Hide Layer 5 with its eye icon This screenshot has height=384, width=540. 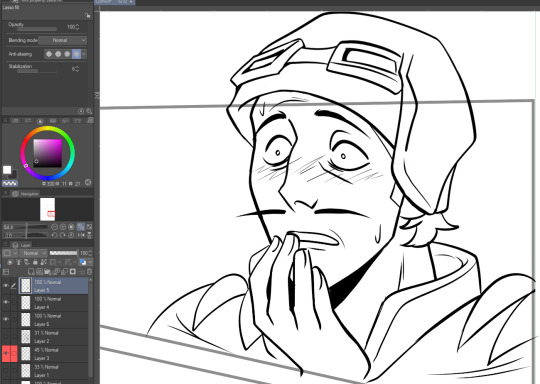[6, 286]
